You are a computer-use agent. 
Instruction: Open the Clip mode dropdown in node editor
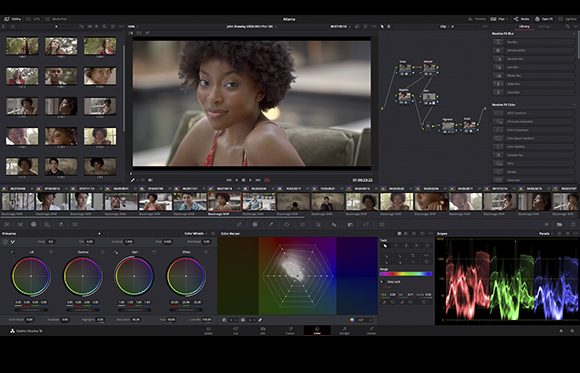click(445, 27)
